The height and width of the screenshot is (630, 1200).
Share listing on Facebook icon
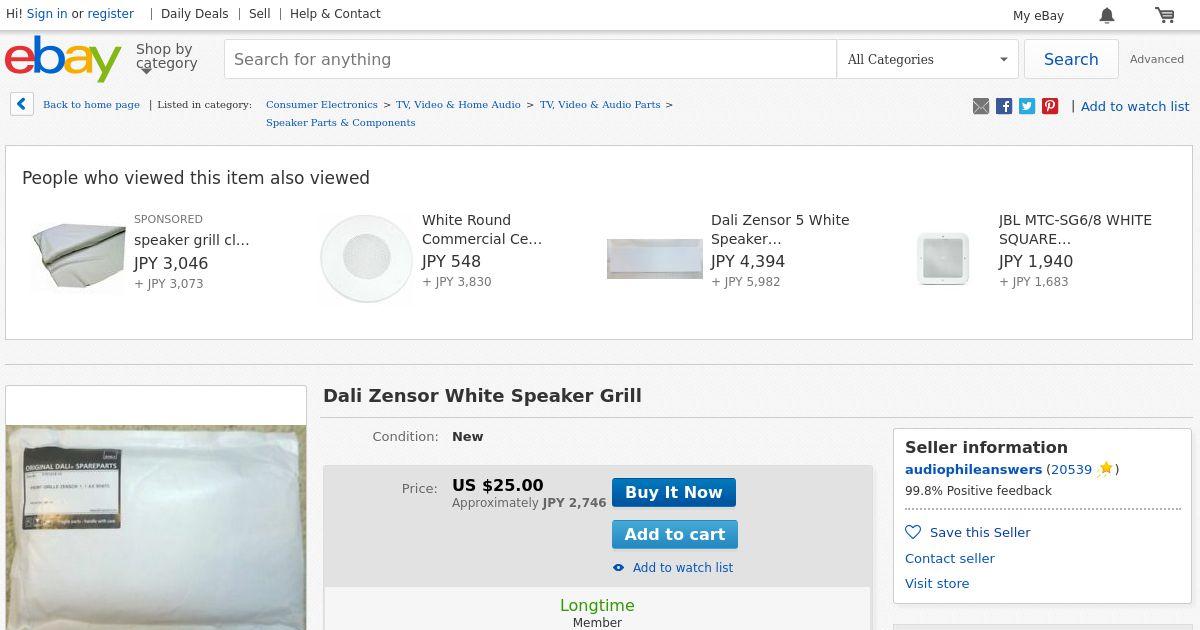click(1004, 106)
